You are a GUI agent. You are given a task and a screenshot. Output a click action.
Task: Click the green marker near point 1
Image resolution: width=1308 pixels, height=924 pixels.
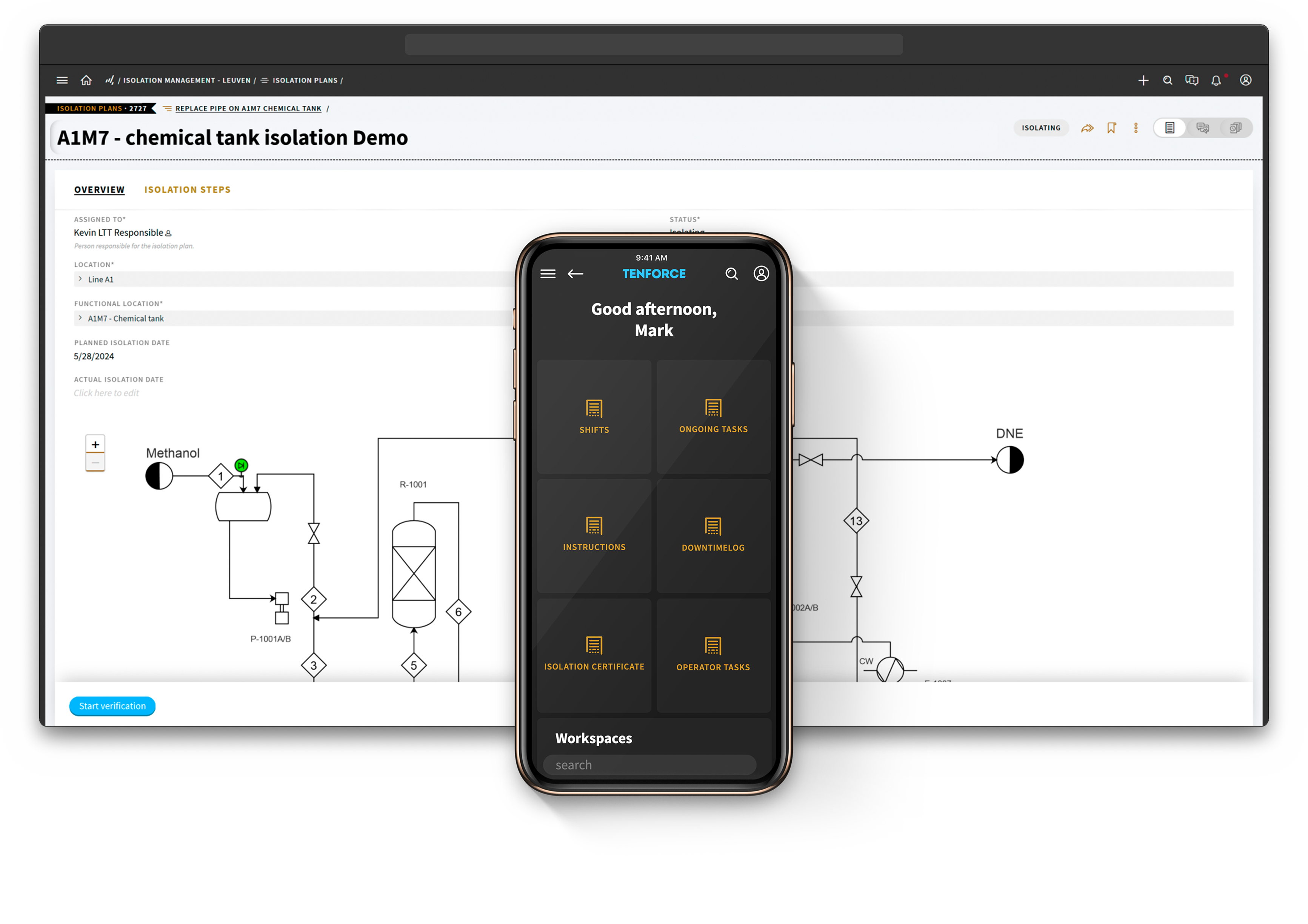(242, 465)
